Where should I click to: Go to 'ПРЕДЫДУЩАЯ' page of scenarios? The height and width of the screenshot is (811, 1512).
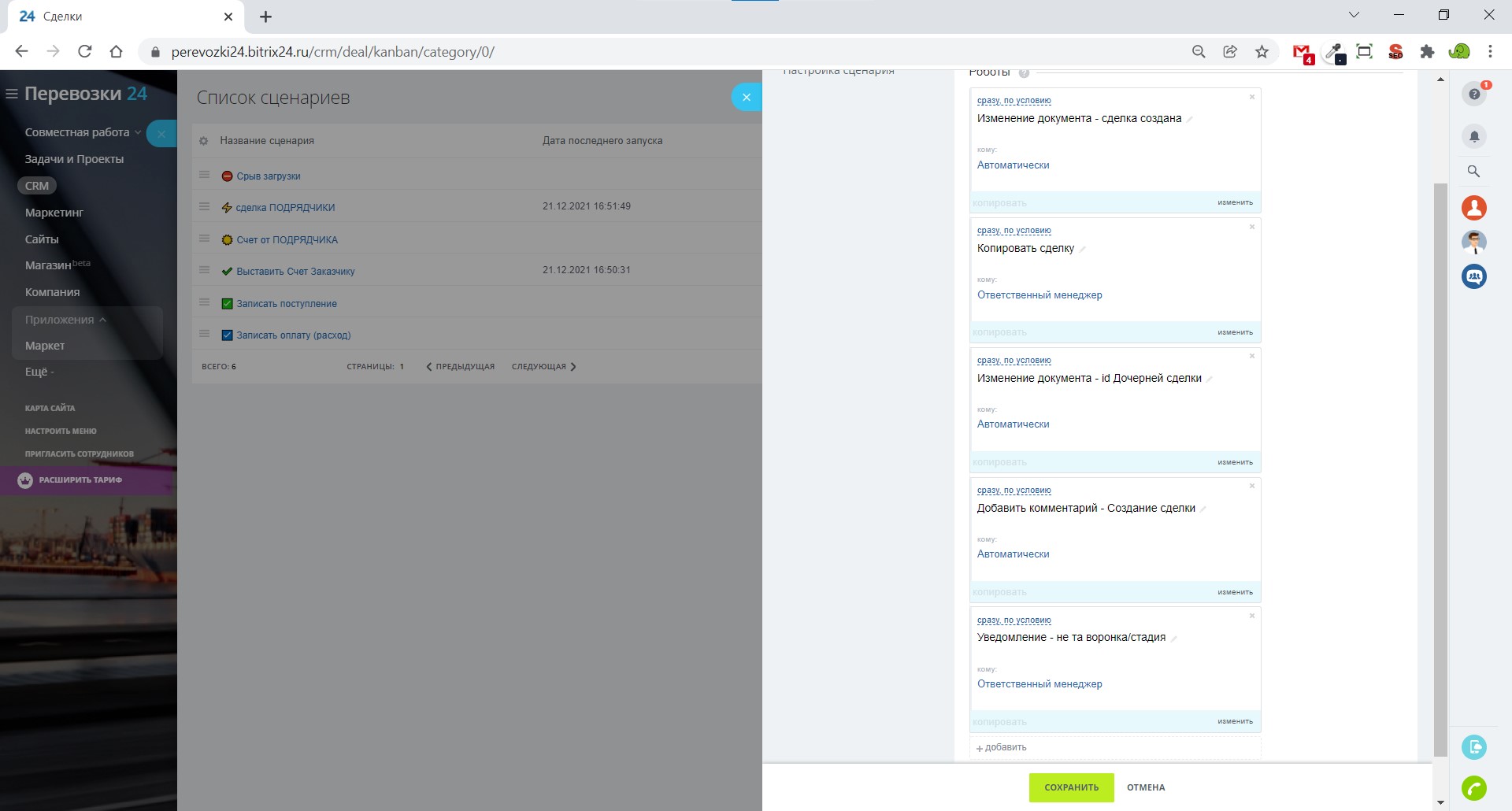click(x=461, y=367)
